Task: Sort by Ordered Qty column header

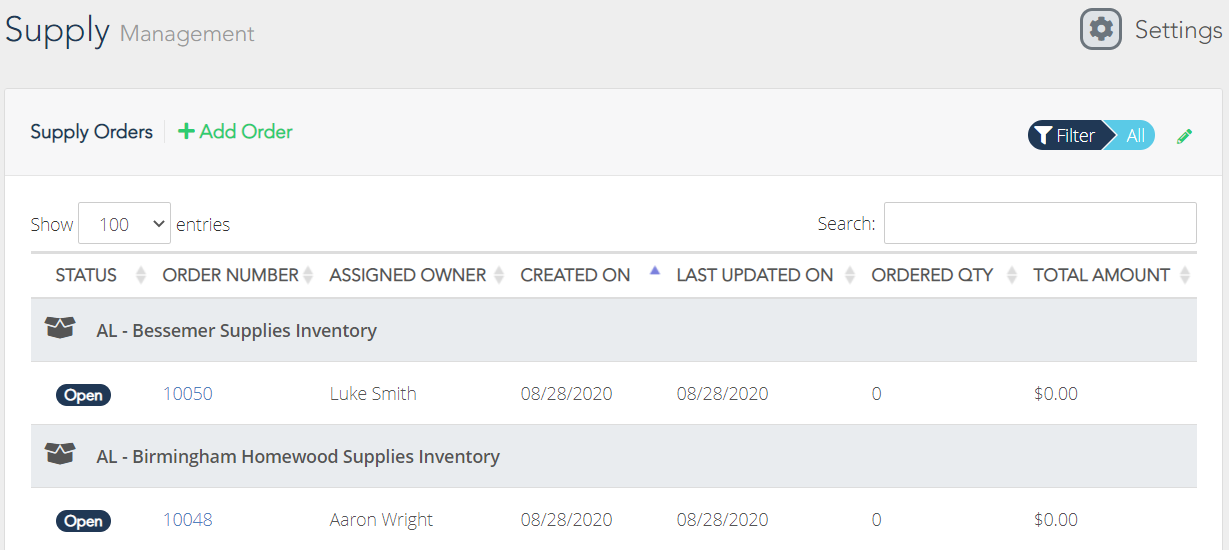Action: point(932,275)
